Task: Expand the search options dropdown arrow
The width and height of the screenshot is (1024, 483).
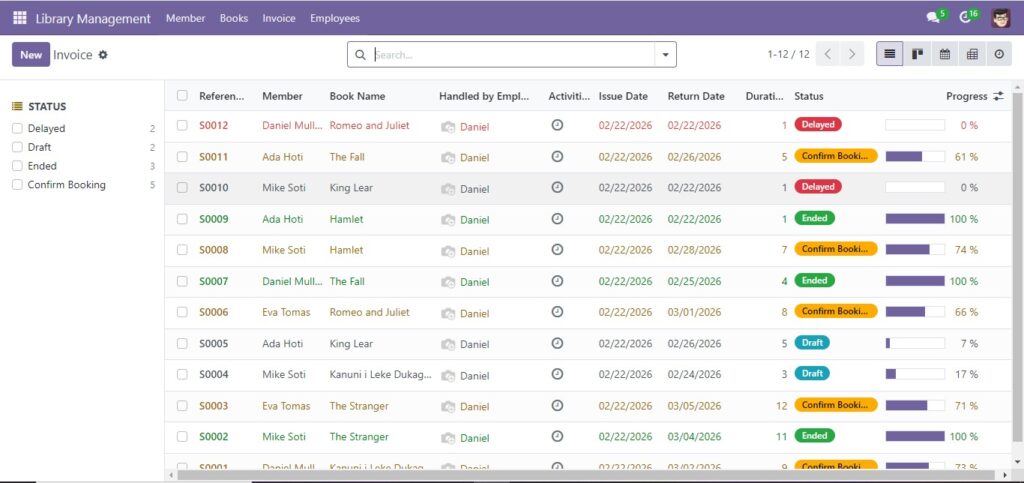Action: (666, 55)
